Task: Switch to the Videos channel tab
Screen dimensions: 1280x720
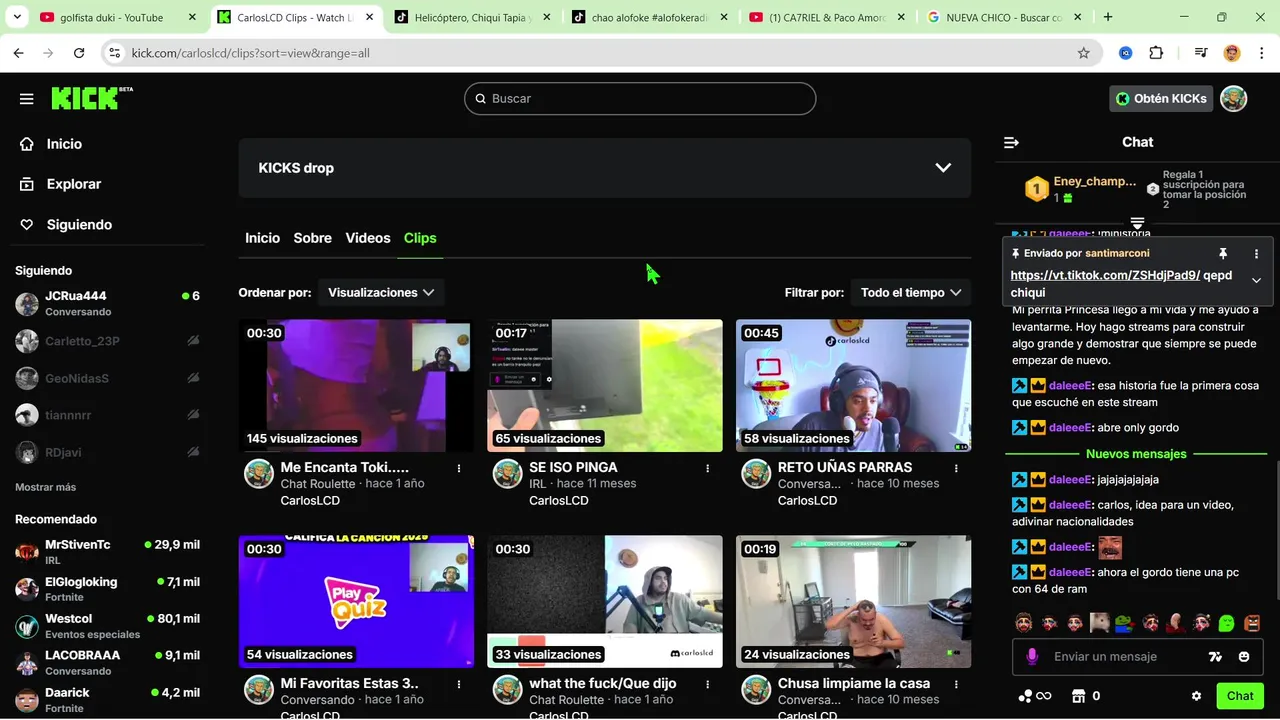Action: coord(368,238)
